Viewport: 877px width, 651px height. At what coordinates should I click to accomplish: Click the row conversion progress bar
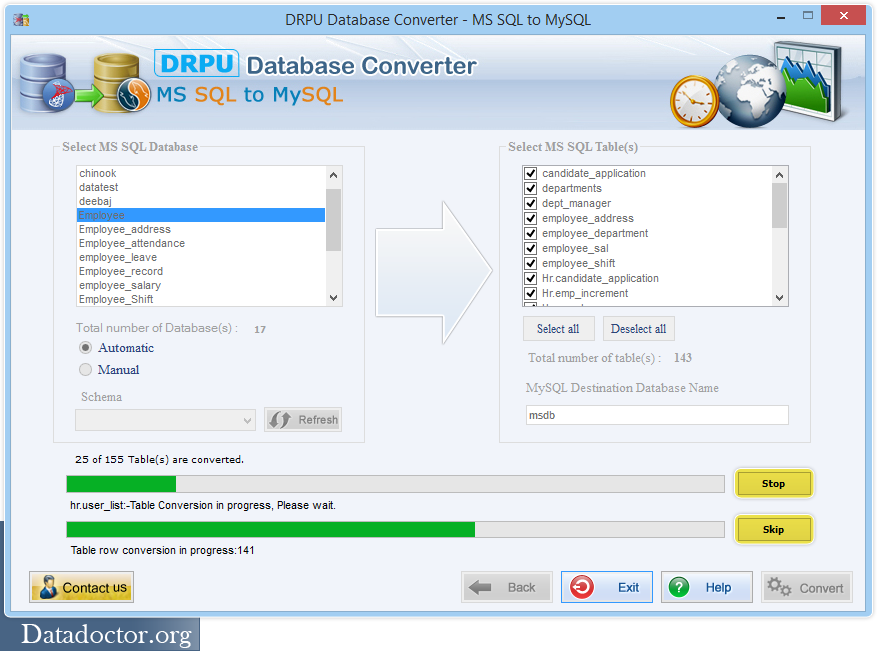395,529
